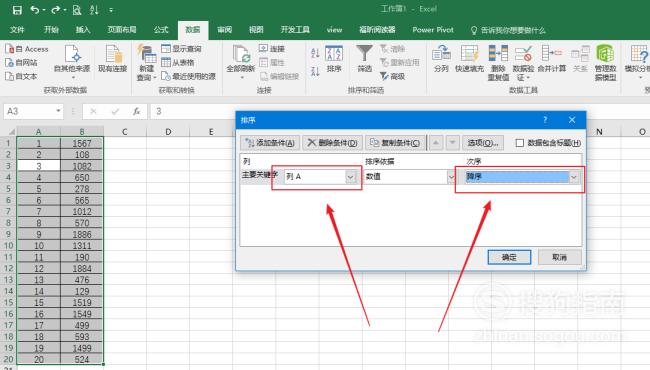Click 显示查询 in ribbon
Viewport: 650px width, 370px height.
pyautogui.click(x=181, y=49)
